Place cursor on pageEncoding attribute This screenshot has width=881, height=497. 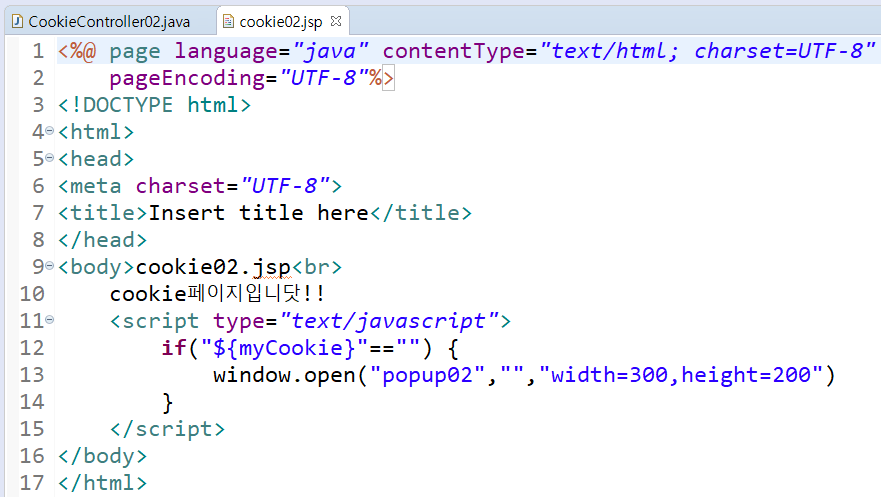[187, 78]
